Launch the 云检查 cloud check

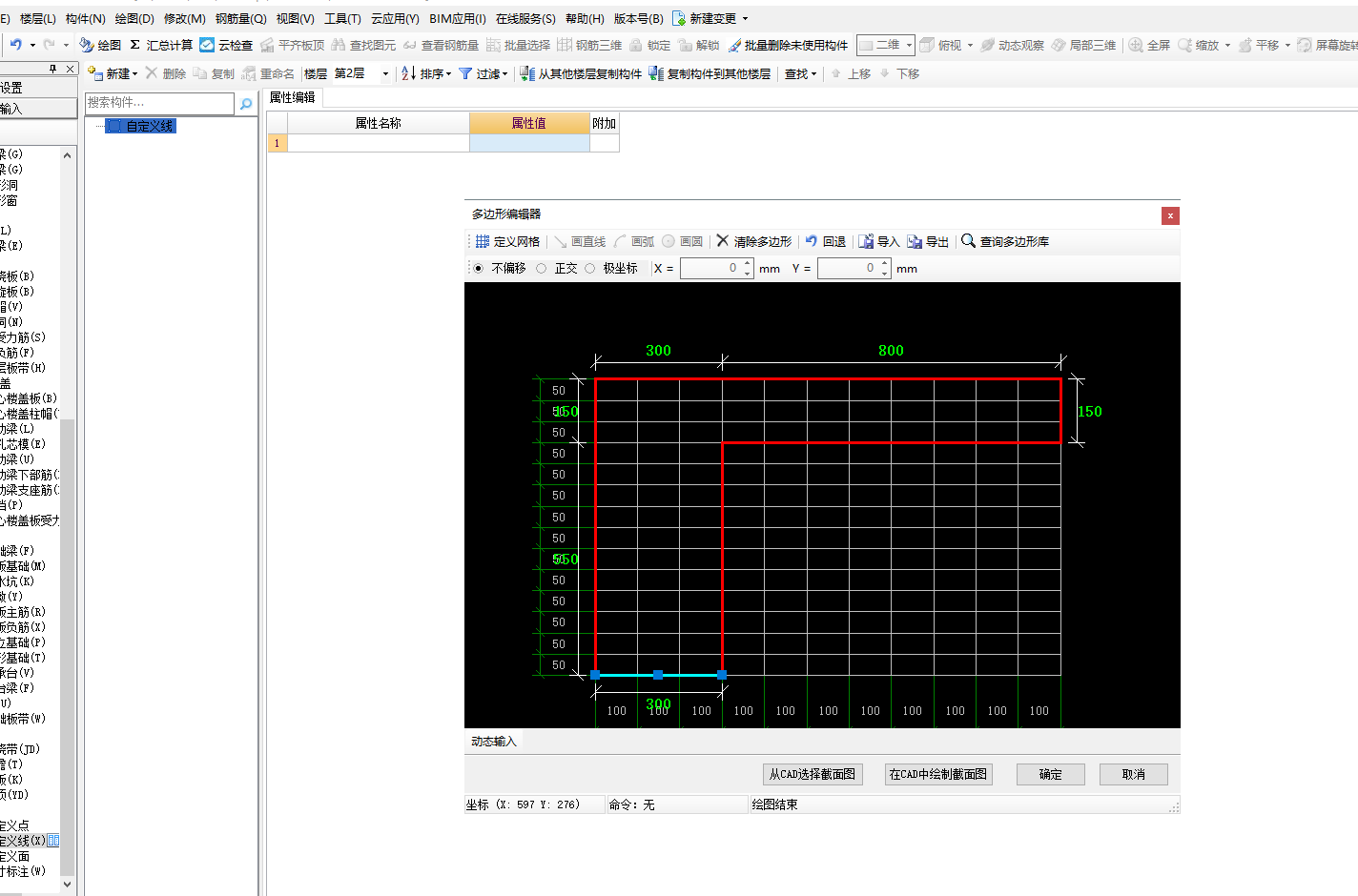point(226,45)
